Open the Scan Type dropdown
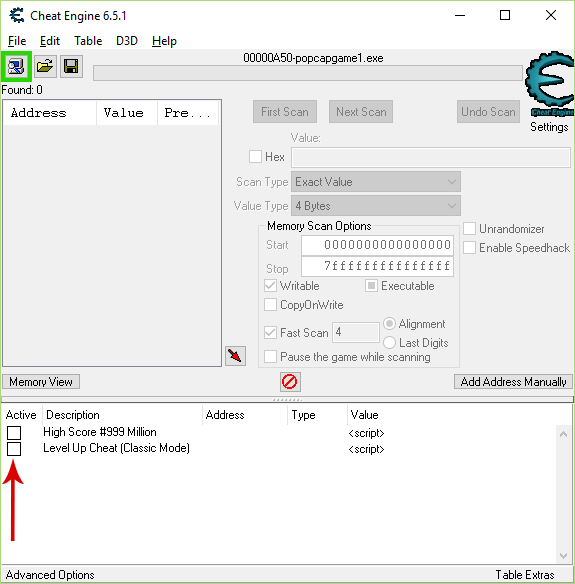The width and height of the screenshot is (575, 584). point(376,182)
